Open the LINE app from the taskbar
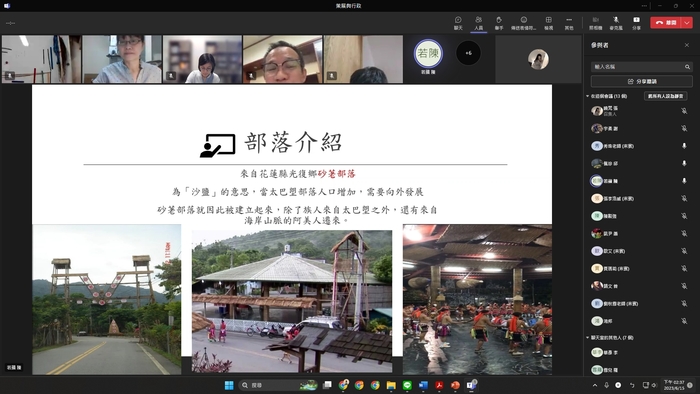Viewport: 700px width, 394px height. [407, 385]
